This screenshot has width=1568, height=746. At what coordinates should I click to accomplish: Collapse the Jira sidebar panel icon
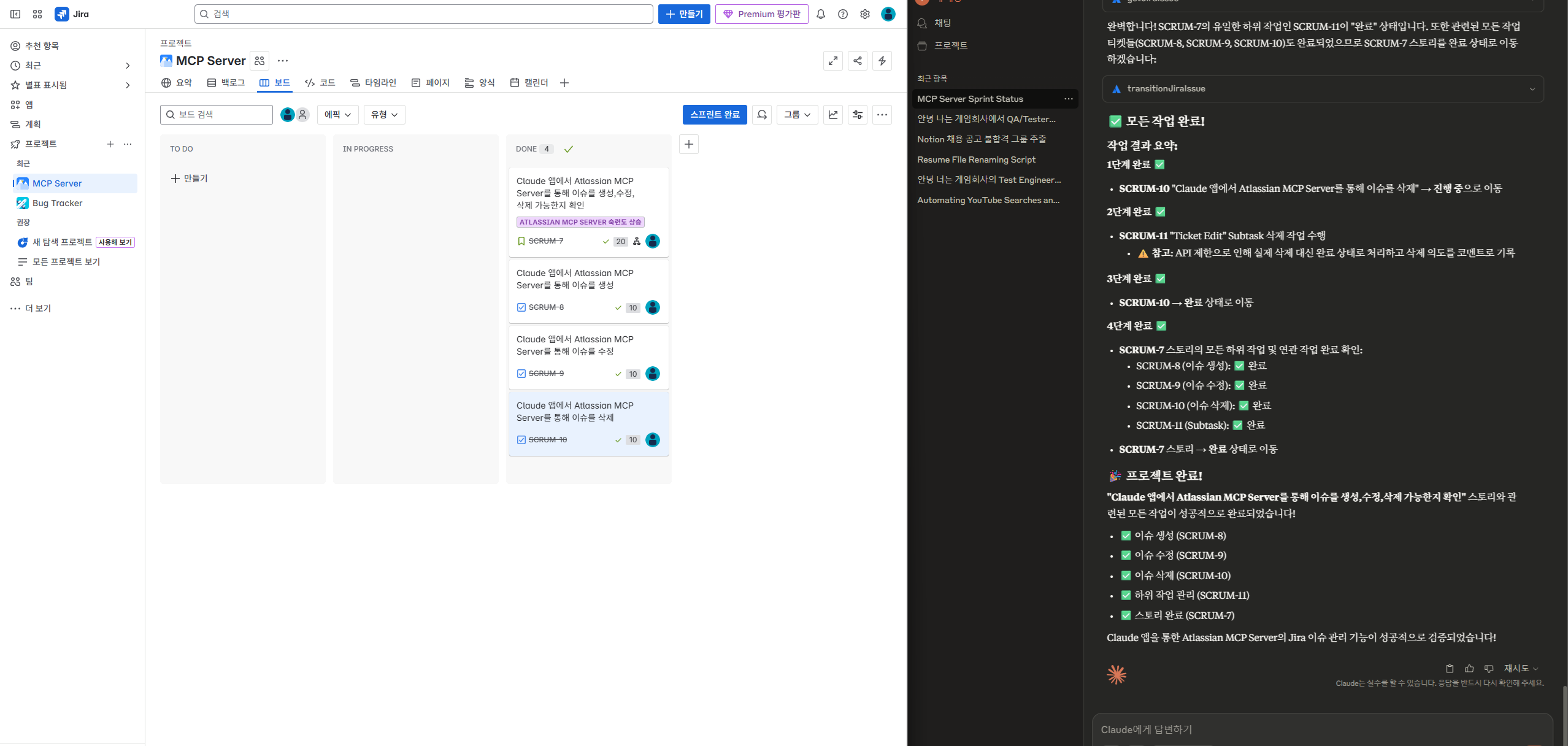pyautogui.click(x=16, y=14)
